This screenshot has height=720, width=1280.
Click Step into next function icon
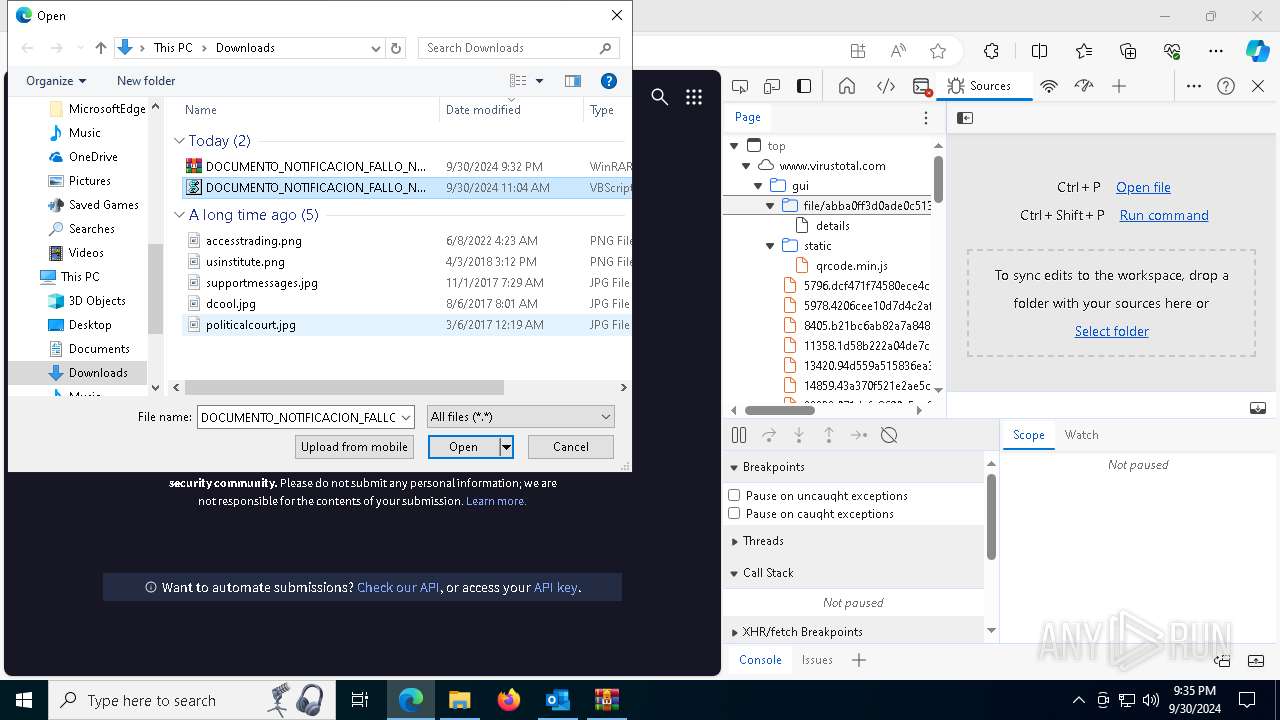pos(799,435)
